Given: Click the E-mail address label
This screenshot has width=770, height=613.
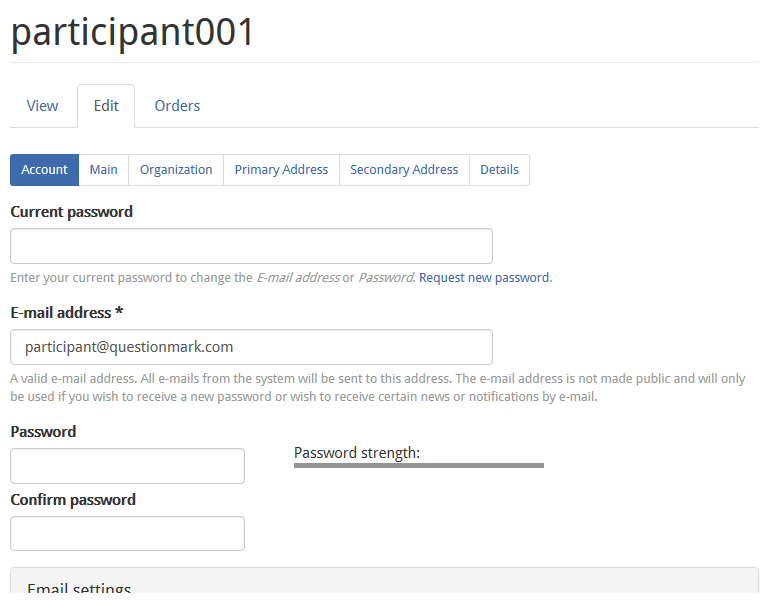Looking at the screenshot, I should pos(66,313).
